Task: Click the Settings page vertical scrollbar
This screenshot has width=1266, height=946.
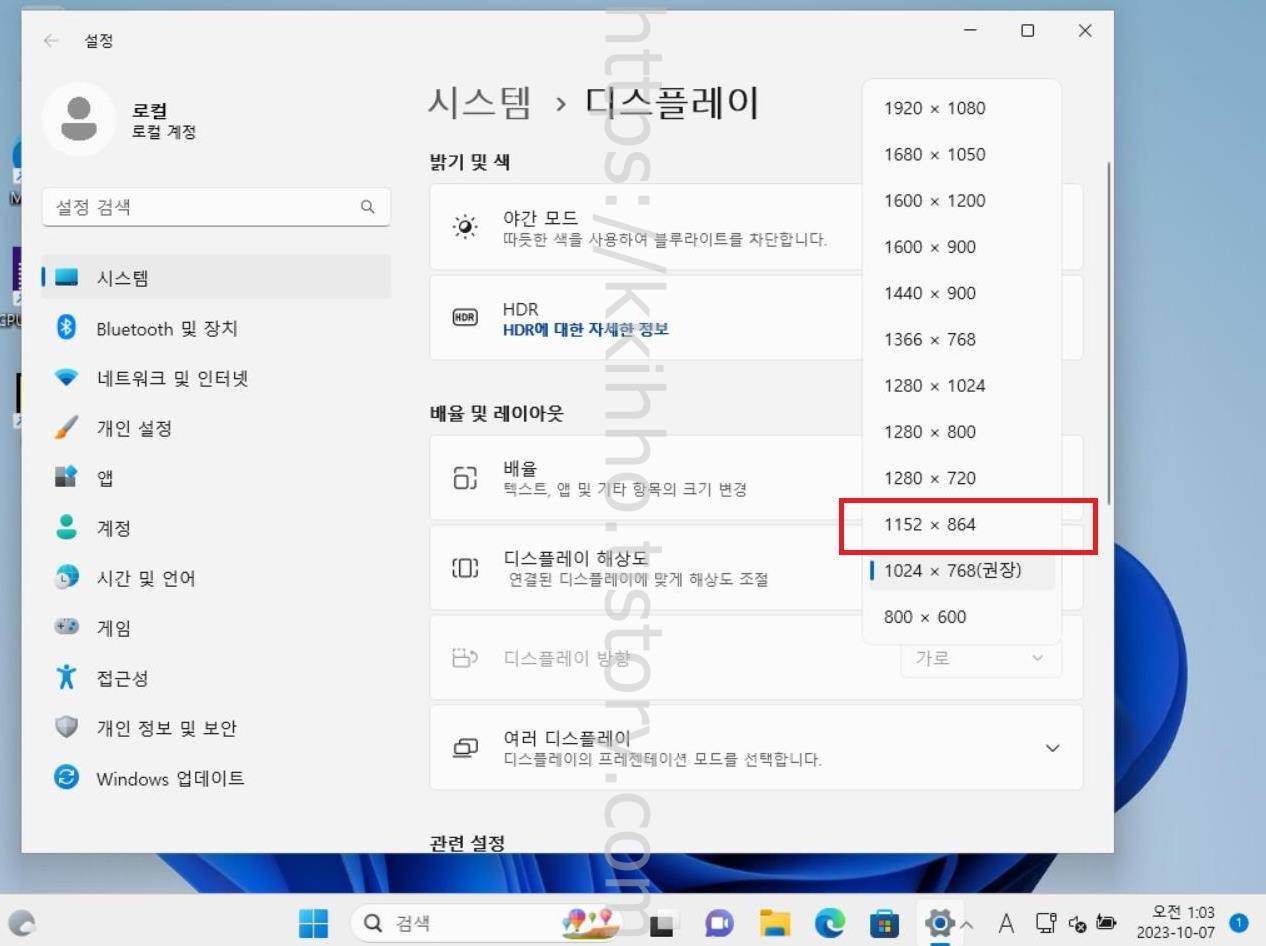Action: (x=1108, y=333)
